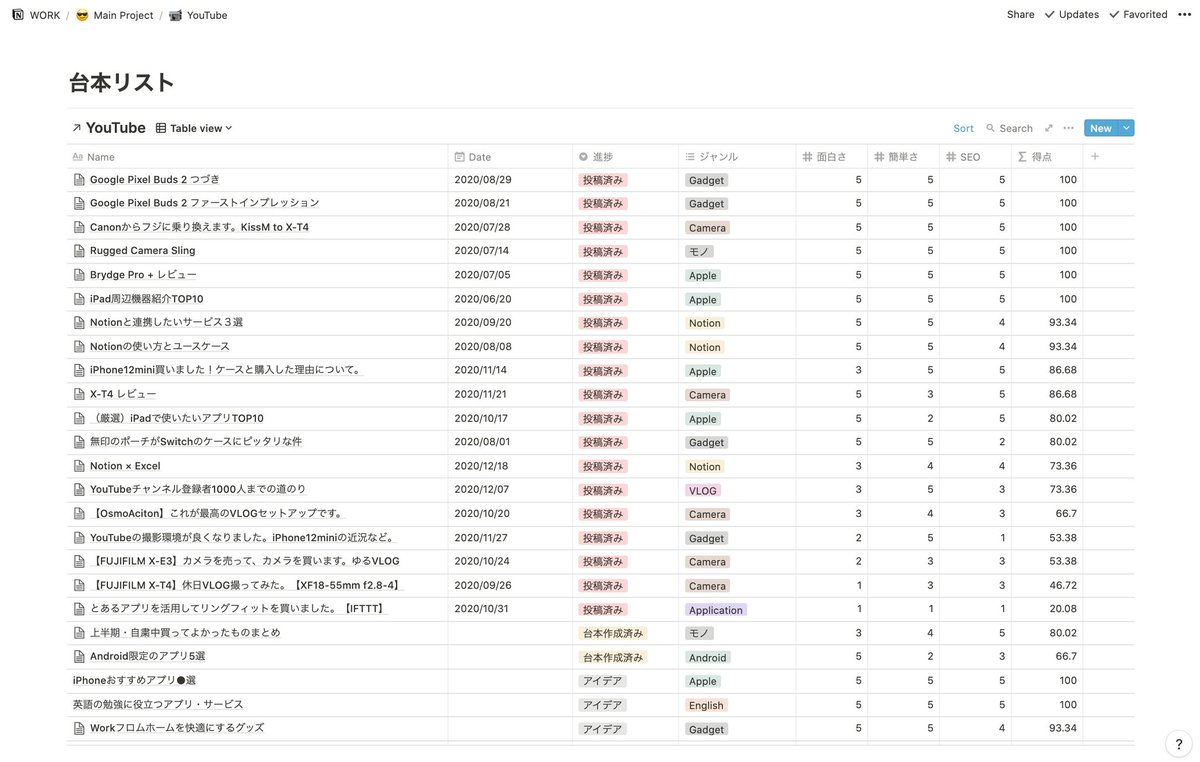Click 台本作成済み tag in Android限定 row
The width and height of the screenshot is (1200, 762).
tap(613, 657)
